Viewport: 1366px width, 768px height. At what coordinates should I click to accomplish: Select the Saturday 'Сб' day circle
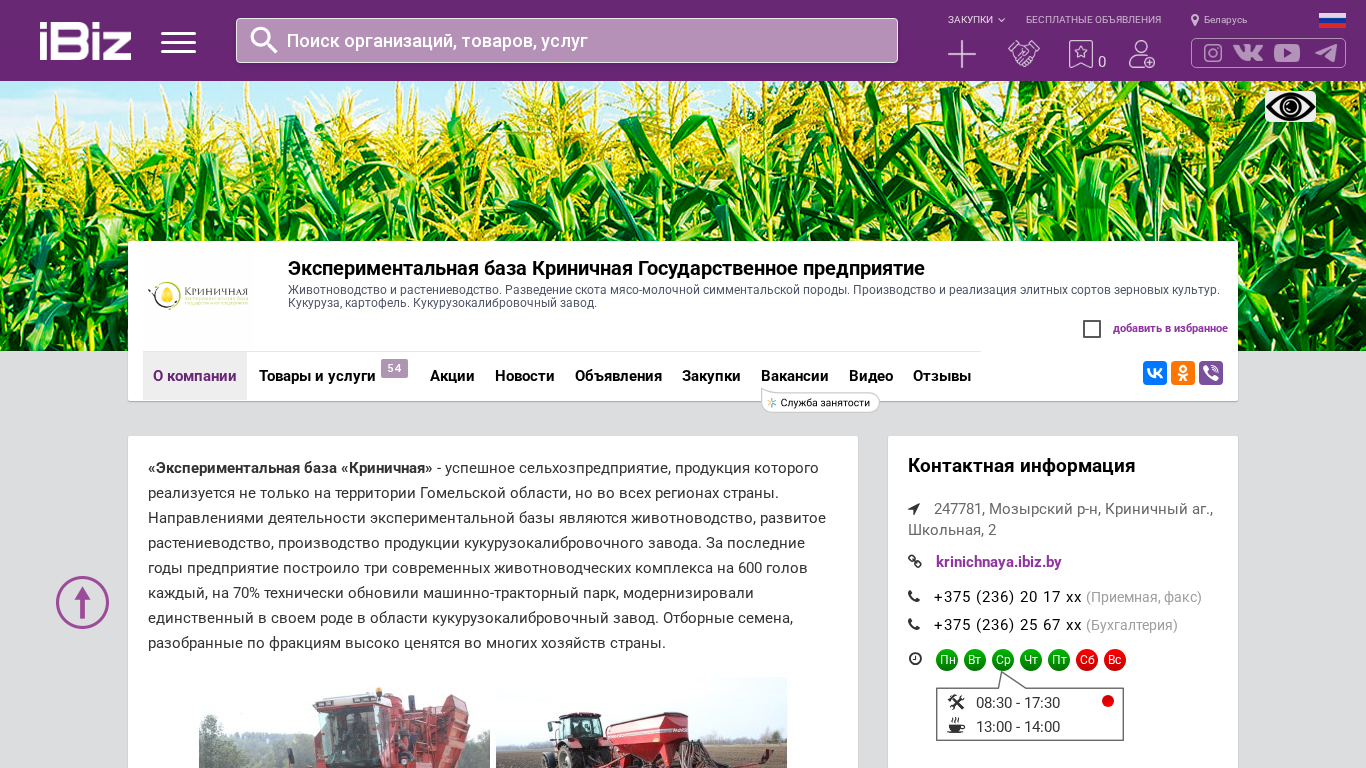click(x=1087, y=660)
